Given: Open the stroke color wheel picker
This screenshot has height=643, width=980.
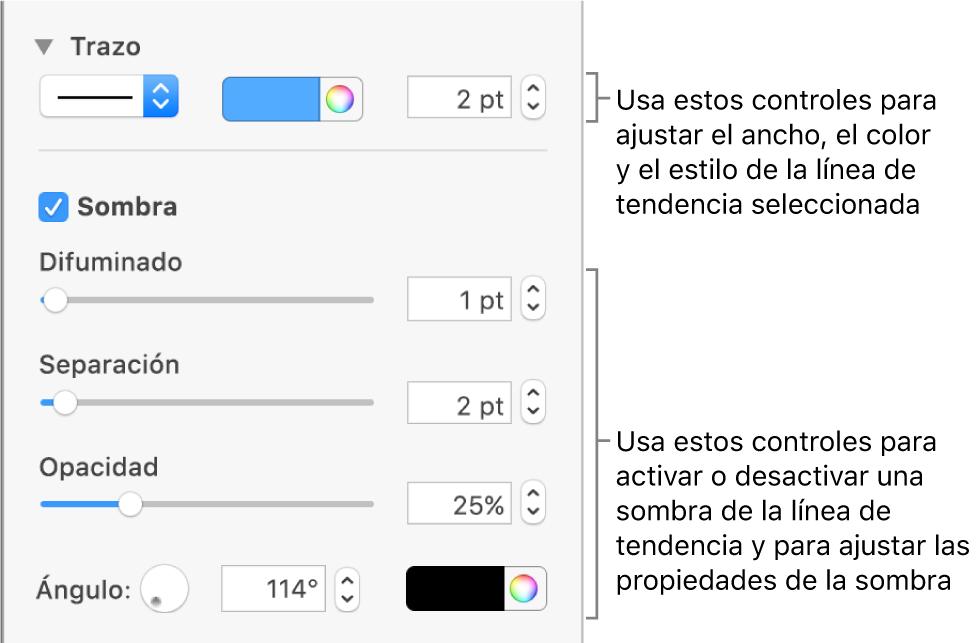Looking at the screenshot, I should click(340, 98).
